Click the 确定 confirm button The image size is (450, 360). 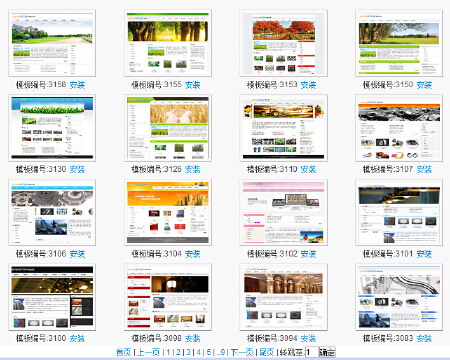click(x=327, y=352)
